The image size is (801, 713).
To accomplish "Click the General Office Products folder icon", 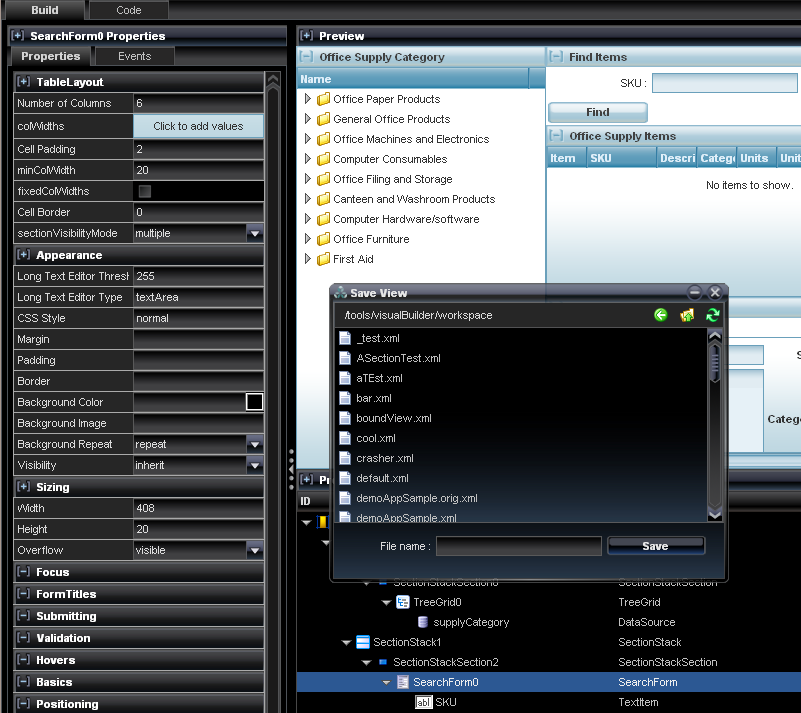I will 323,118.
